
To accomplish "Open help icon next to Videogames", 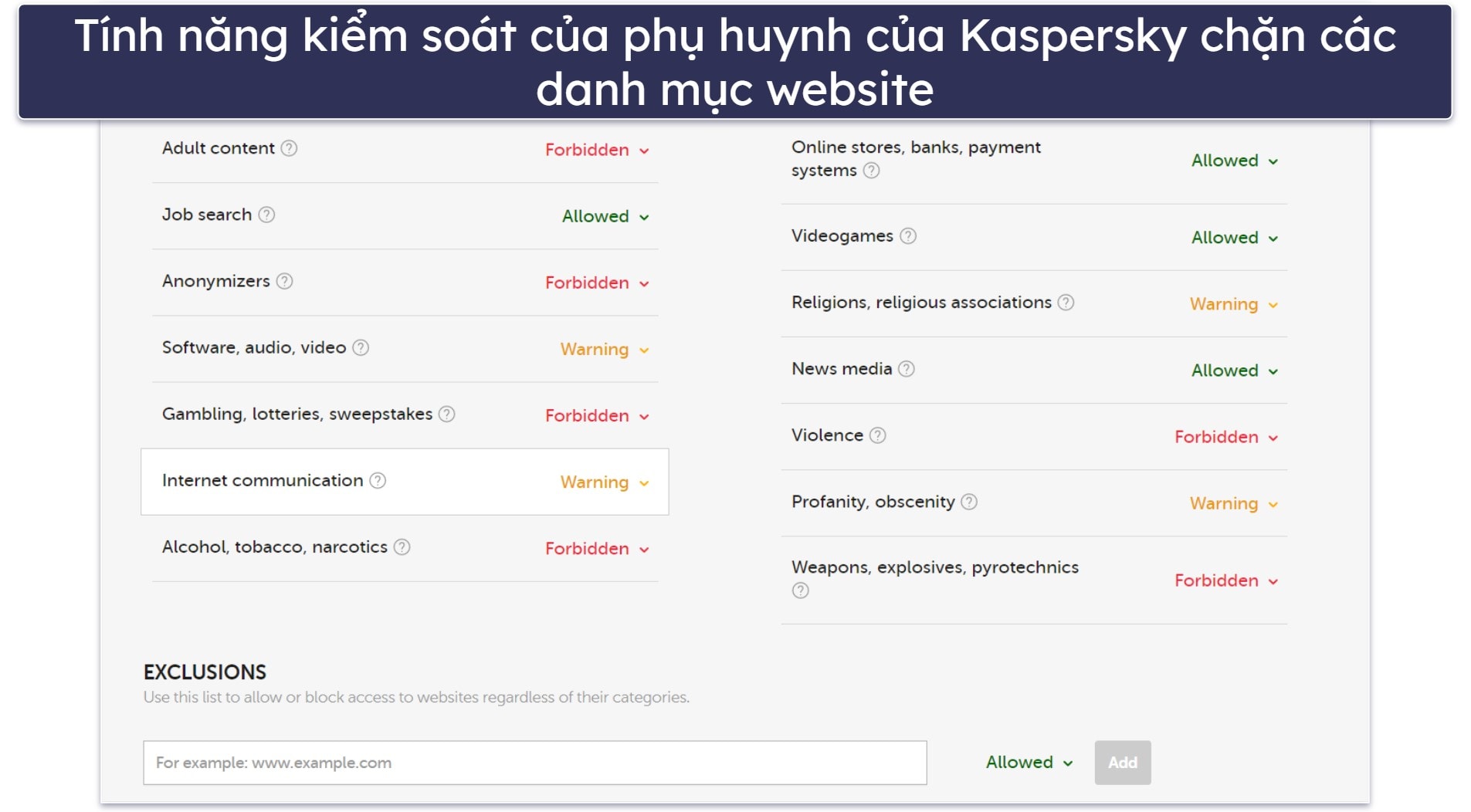I will point(908,236).
